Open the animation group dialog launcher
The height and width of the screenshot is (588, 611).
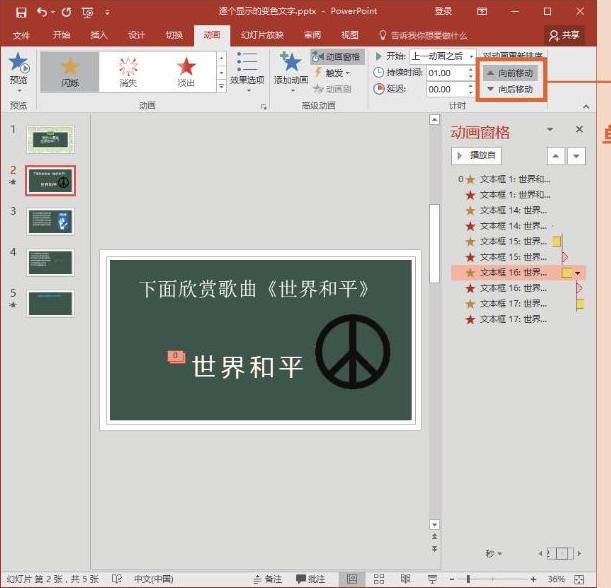pos(264,107)
